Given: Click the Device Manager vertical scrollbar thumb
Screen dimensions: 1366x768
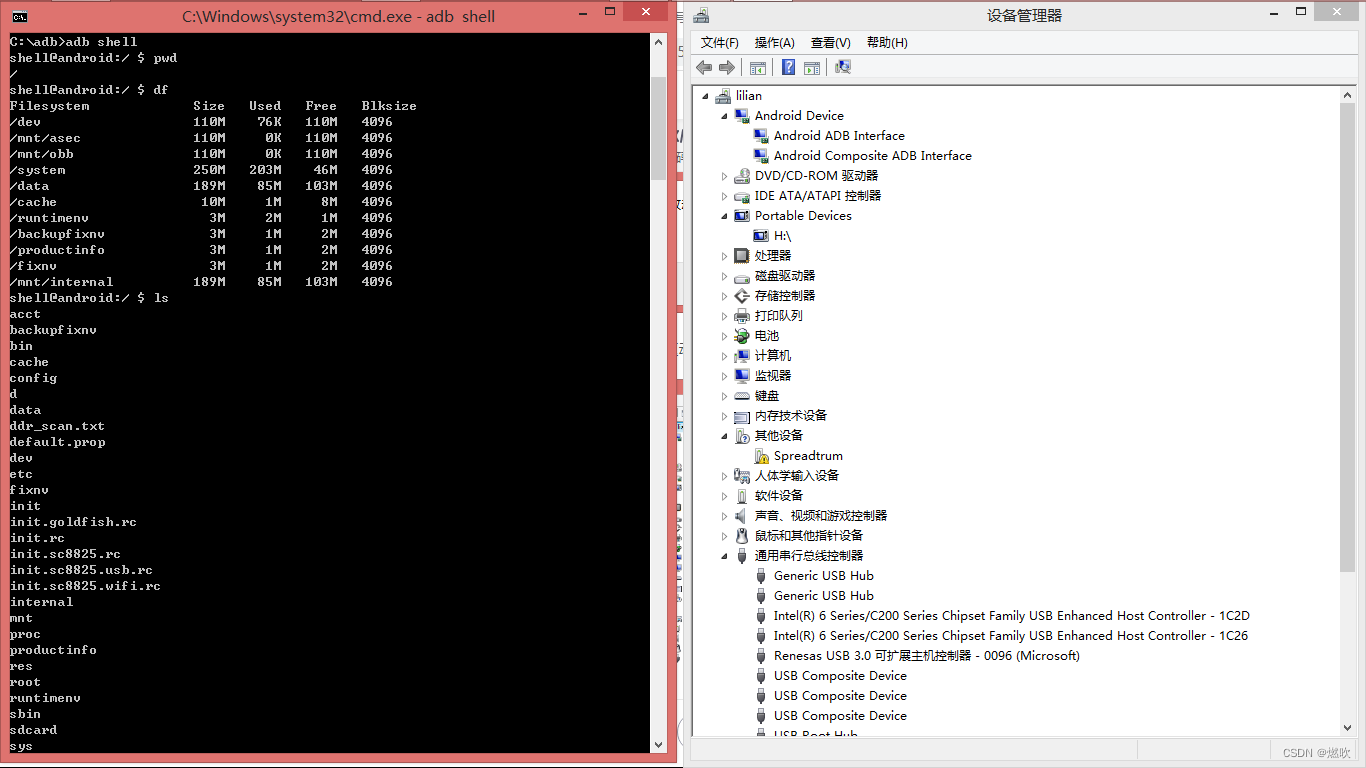Looking at the screenshot, I should coord(1347,338).
